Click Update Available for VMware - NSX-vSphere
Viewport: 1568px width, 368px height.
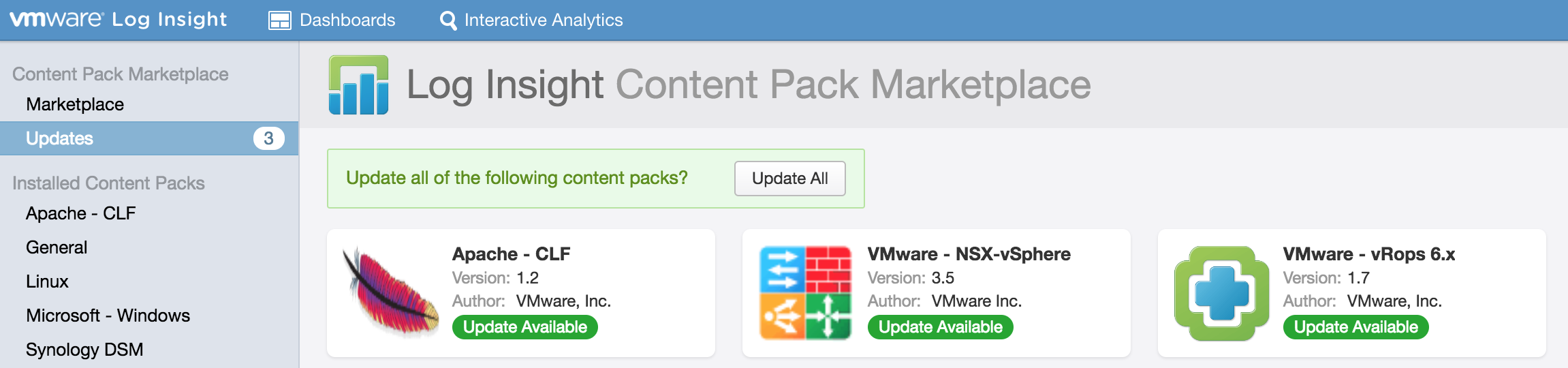940,327
